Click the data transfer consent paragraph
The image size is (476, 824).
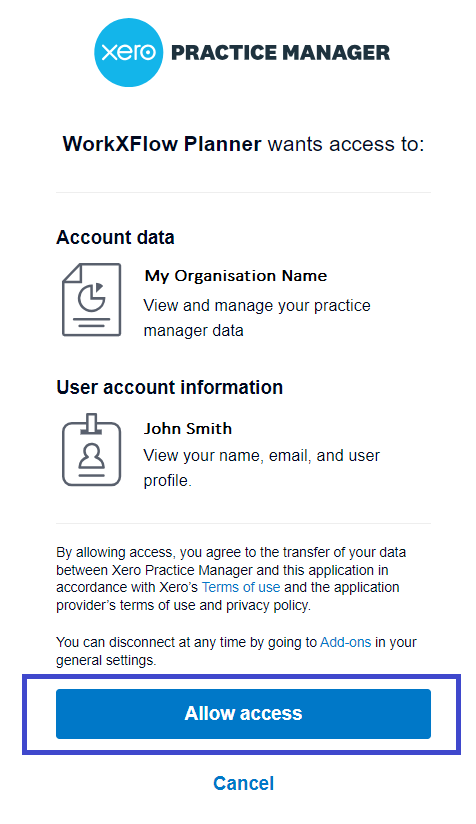point(231,579)
